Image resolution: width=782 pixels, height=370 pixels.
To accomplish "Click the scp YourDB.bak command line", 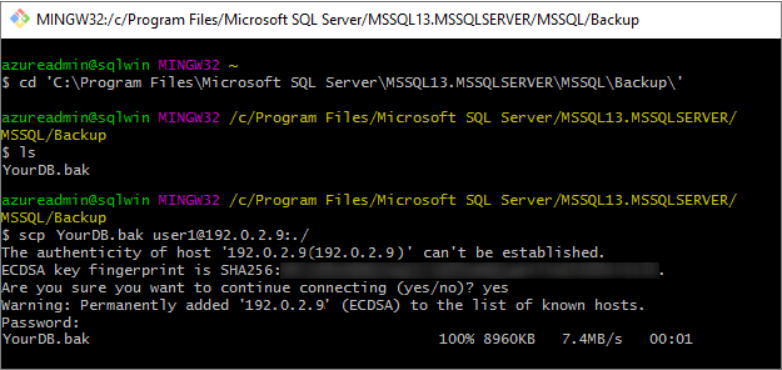I will [156, 234].
